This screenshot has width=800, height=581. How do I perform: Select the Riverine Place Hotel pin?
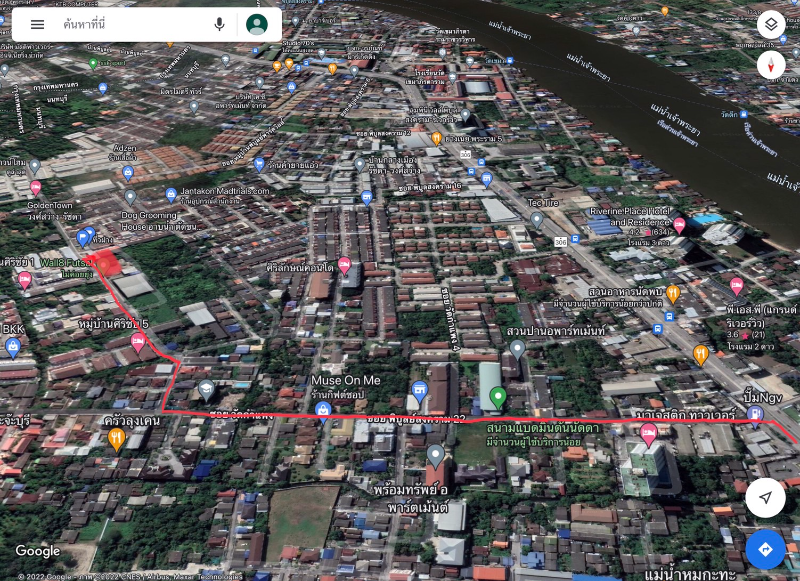(x=680, y=224)
